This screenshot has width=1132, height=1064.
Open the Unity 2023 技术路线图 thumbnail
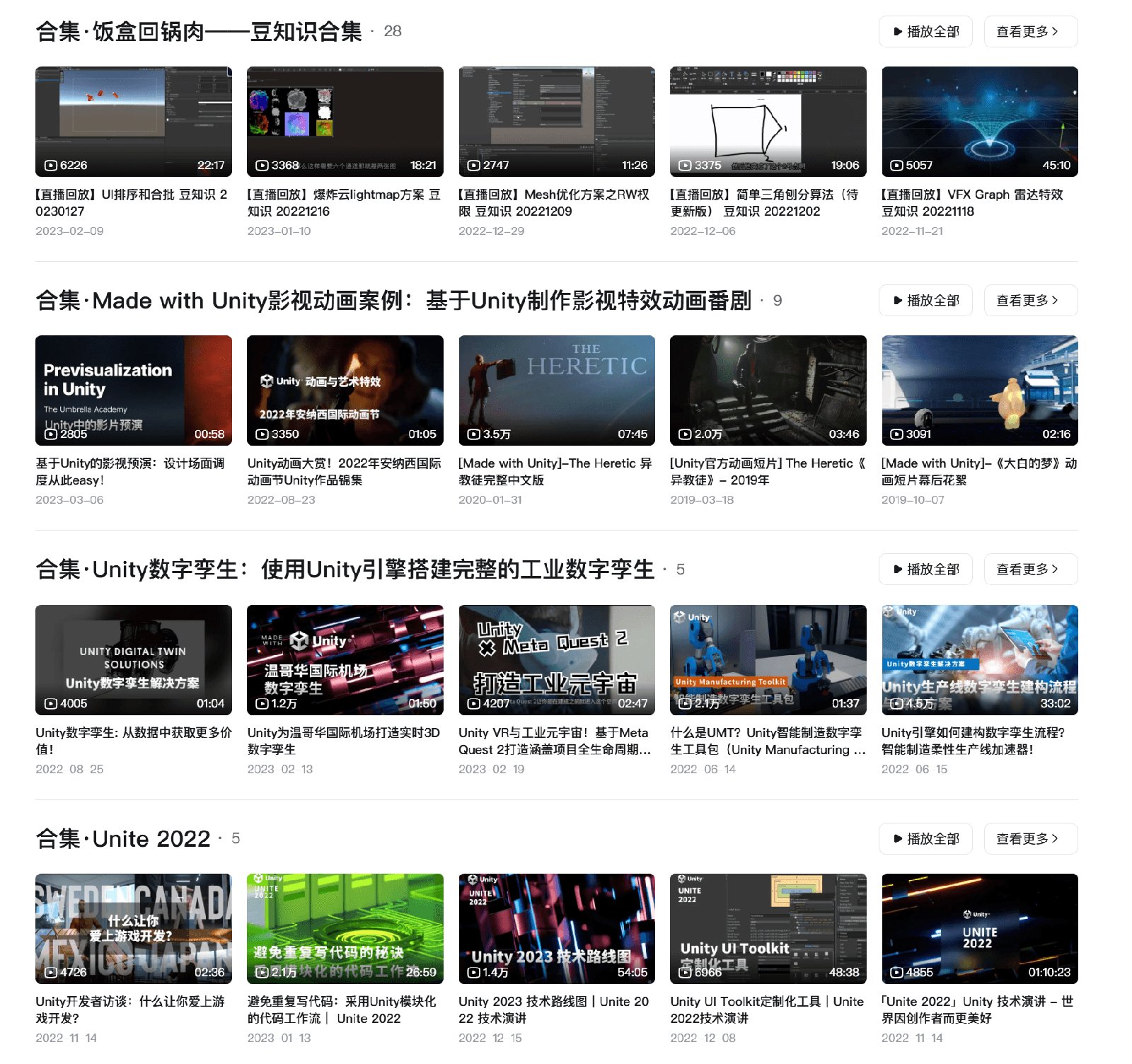click(557, 929)
